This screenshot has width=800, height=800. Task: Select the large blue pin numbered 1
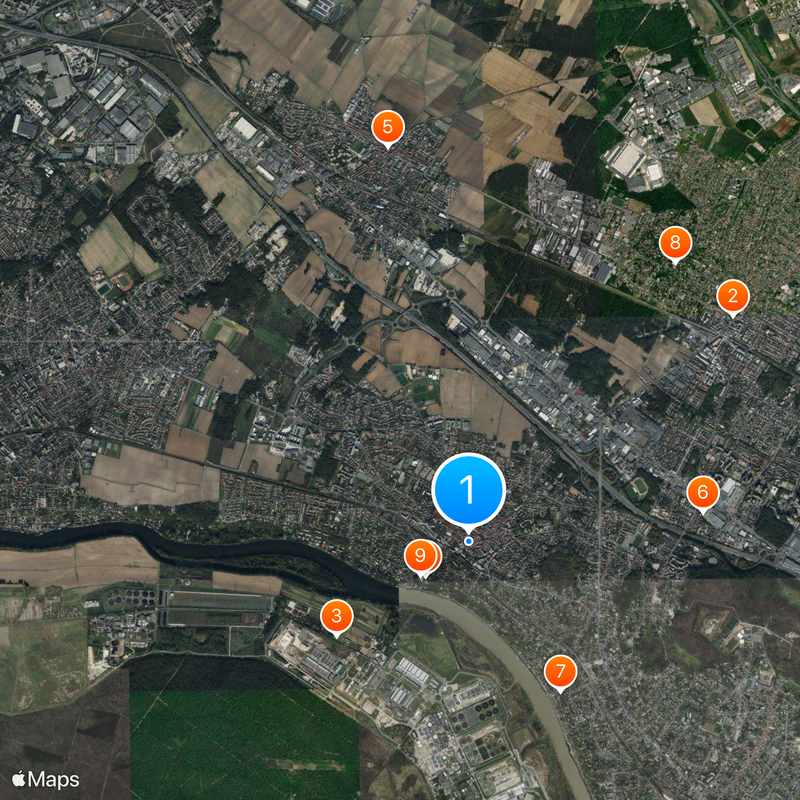(x=468, y=489)
